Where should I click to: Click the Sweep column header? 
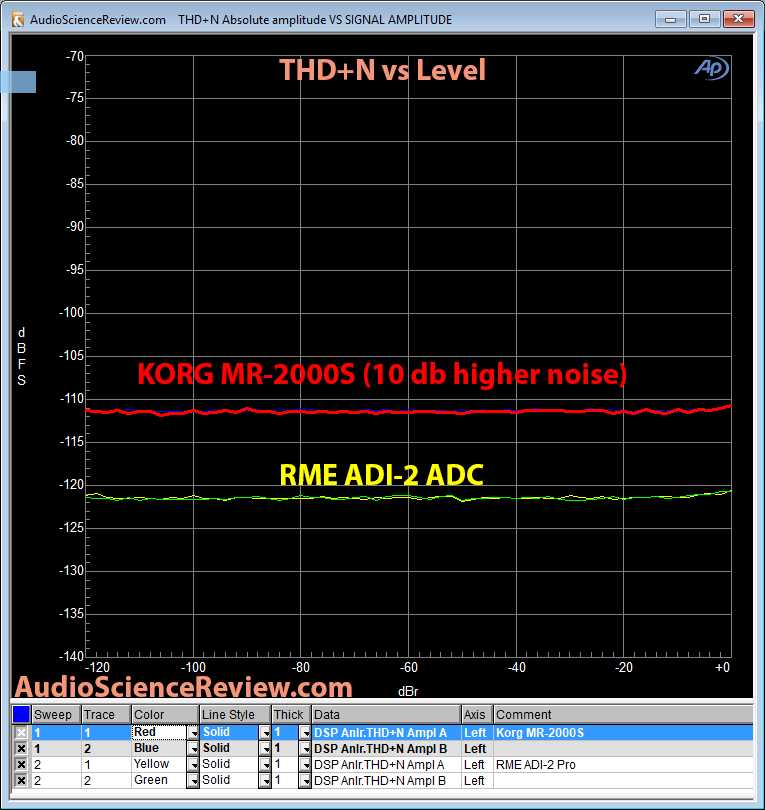(x=56, y=714)
